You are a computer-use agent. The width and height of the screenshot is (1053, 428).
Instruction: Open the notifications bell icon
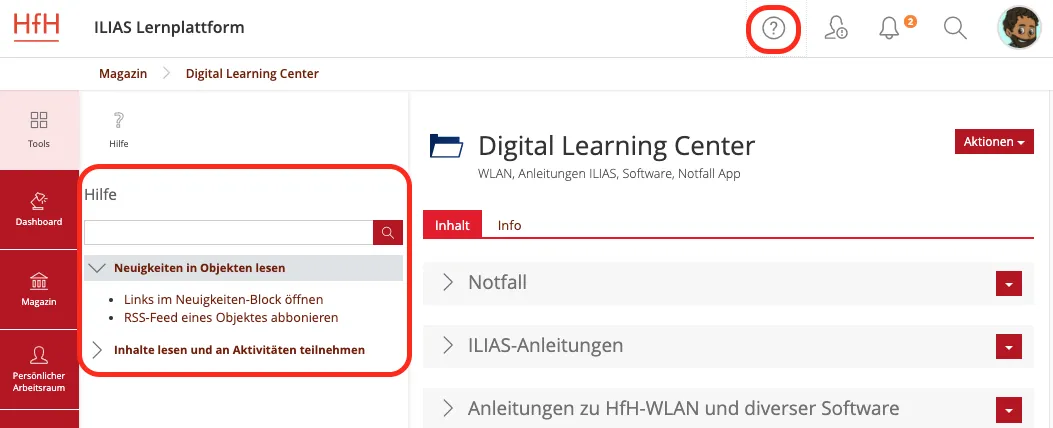click(x=889, y=29)
